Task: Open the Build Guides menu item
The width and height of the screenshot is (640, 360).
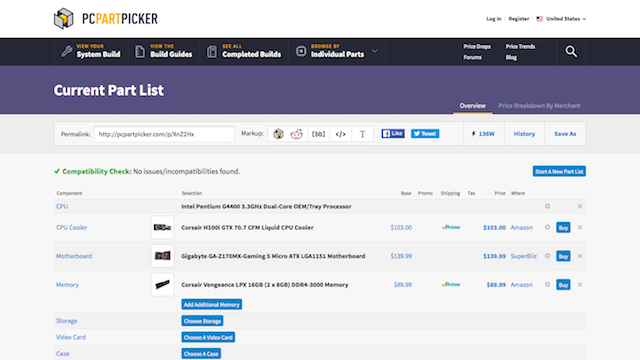Action: click(x=163, y=51)
